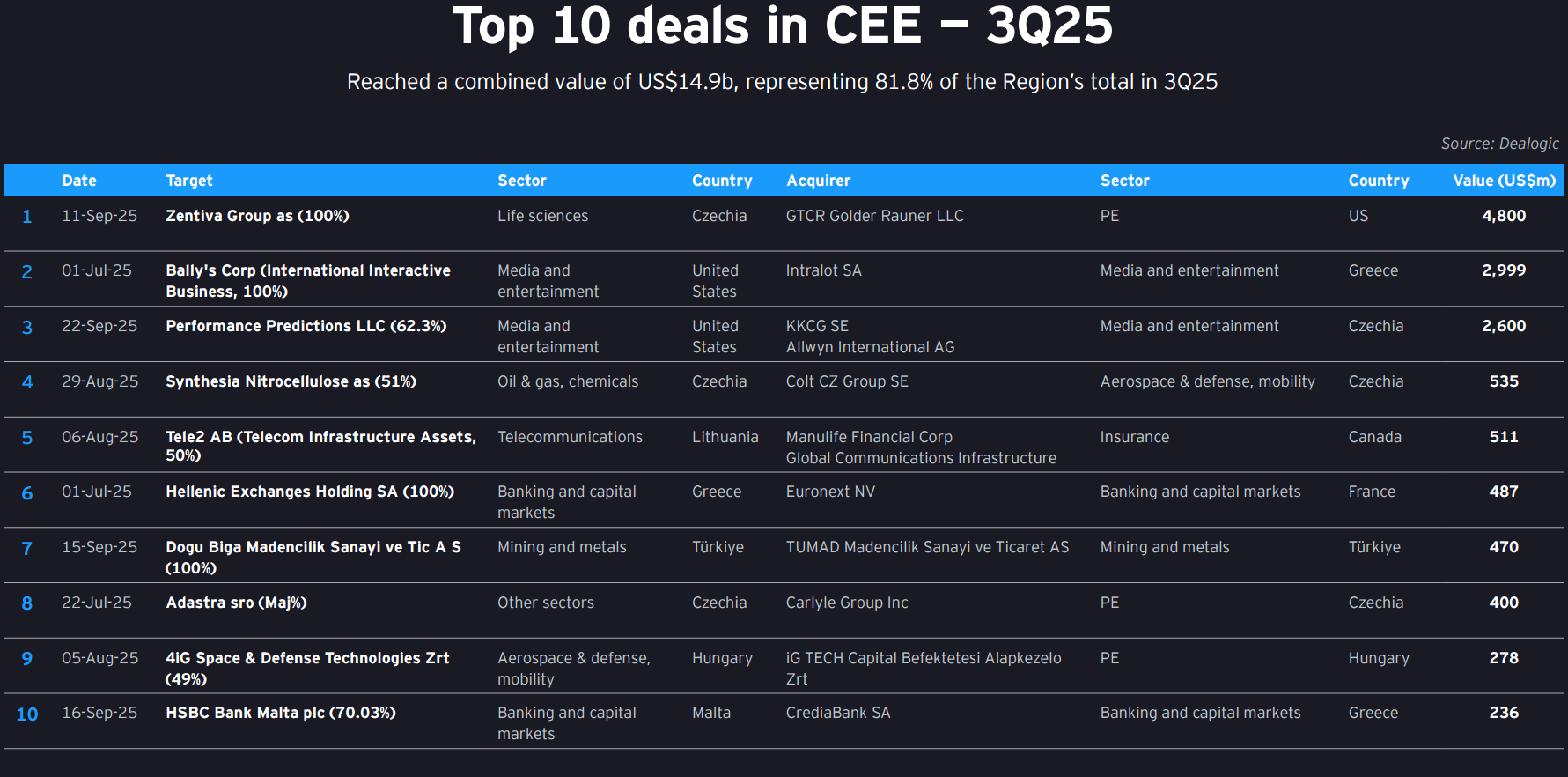Select the 11-Sep-25 date cell
The width and height of the screenshot is (1568, 777).
(x=99, y=216)
